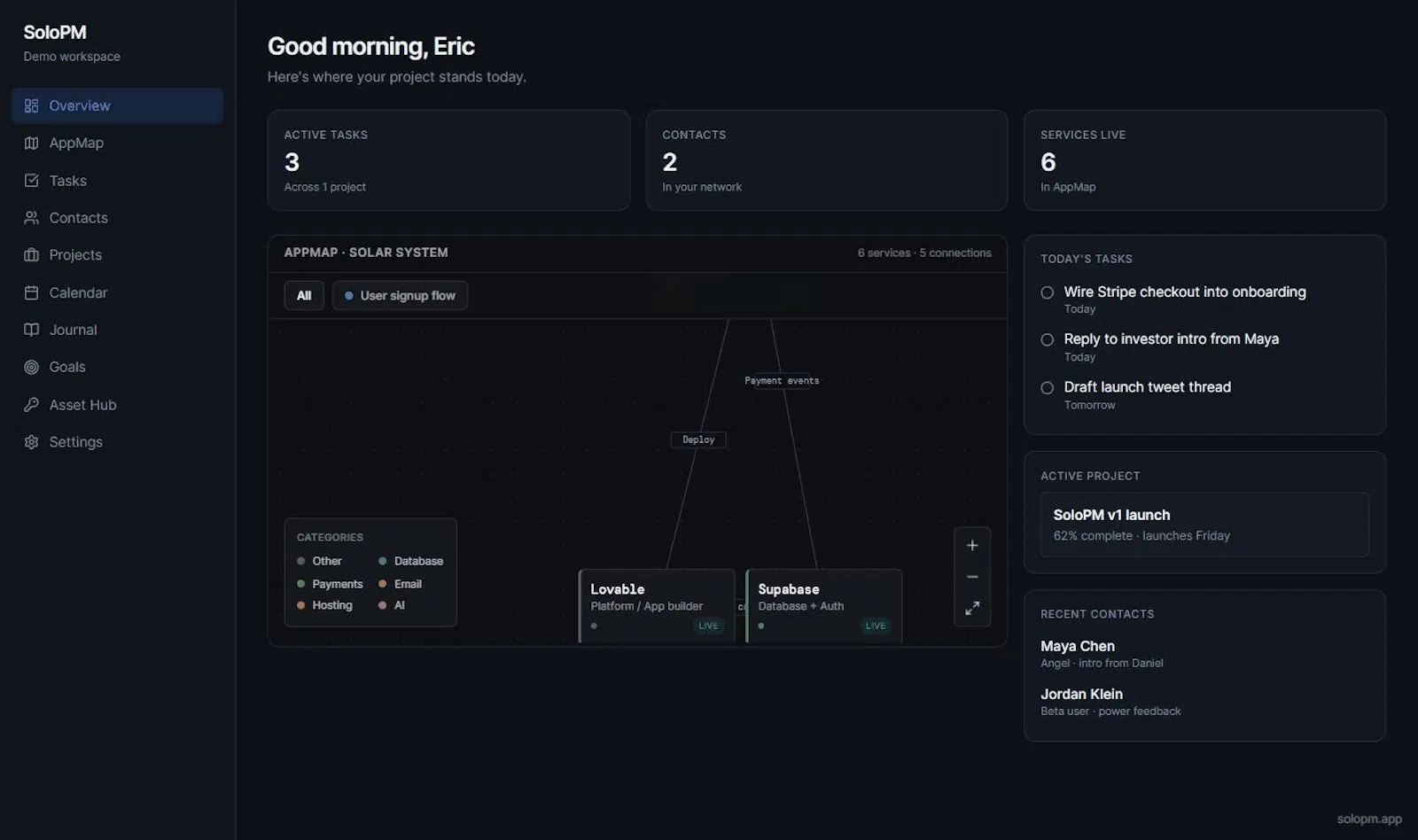Click the LIVE badge on Lovable node
Screen dimensions: 1418x840
[x=708, y=626]
